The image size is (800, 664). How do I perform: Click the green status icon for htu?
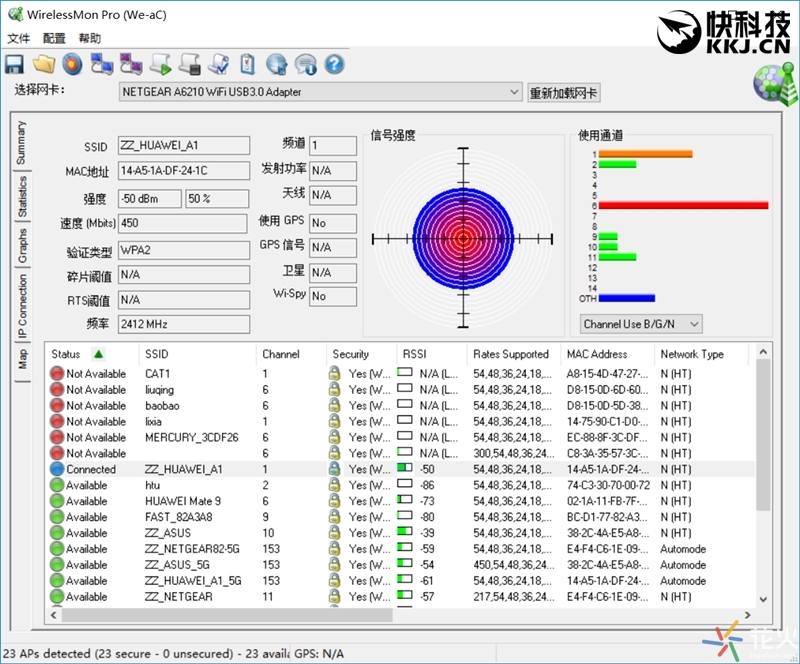[57, 485]
